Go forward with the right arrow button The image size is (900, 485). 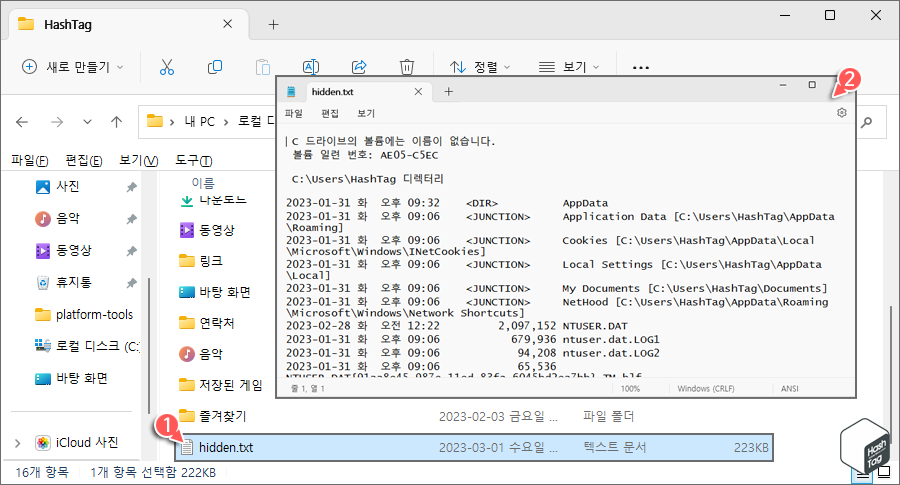pos(56,122)
